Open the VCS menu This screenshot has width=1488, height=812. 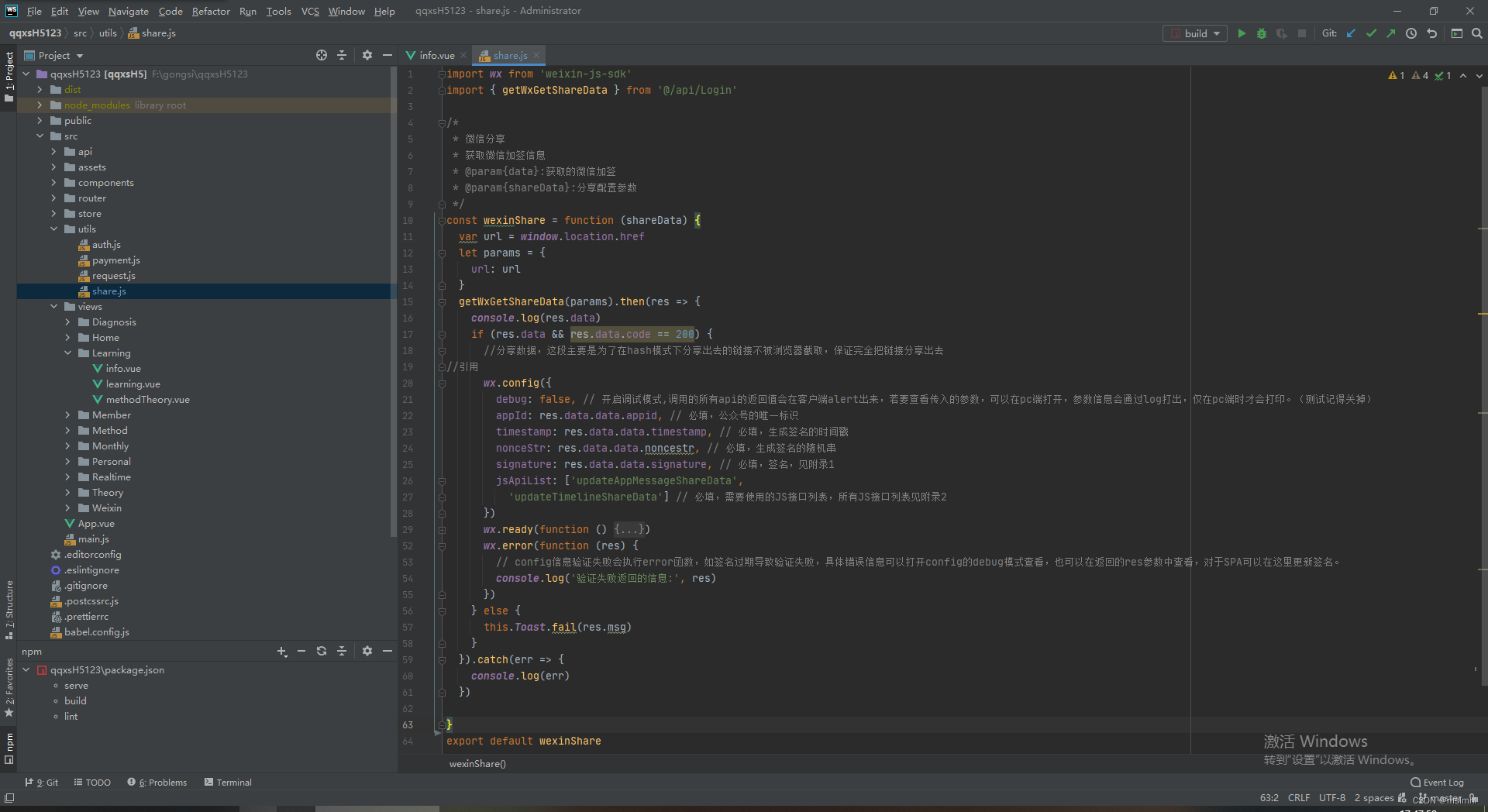[310, 11]
